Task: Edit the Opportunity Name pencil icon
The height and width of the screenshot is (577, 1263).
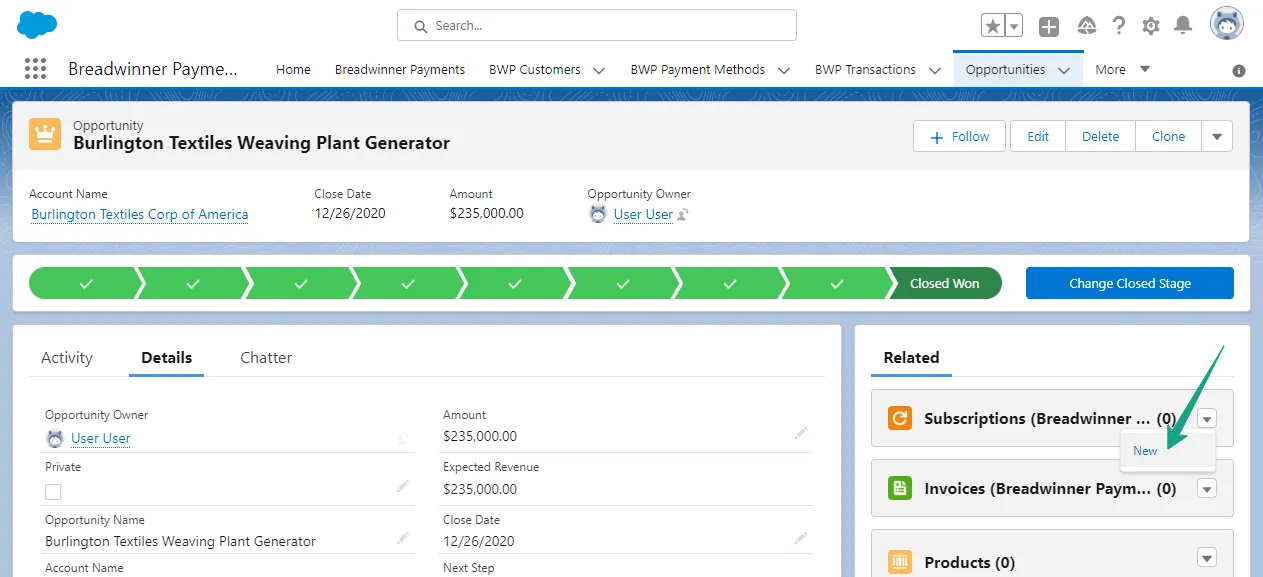Action: [x=403, y=538]
